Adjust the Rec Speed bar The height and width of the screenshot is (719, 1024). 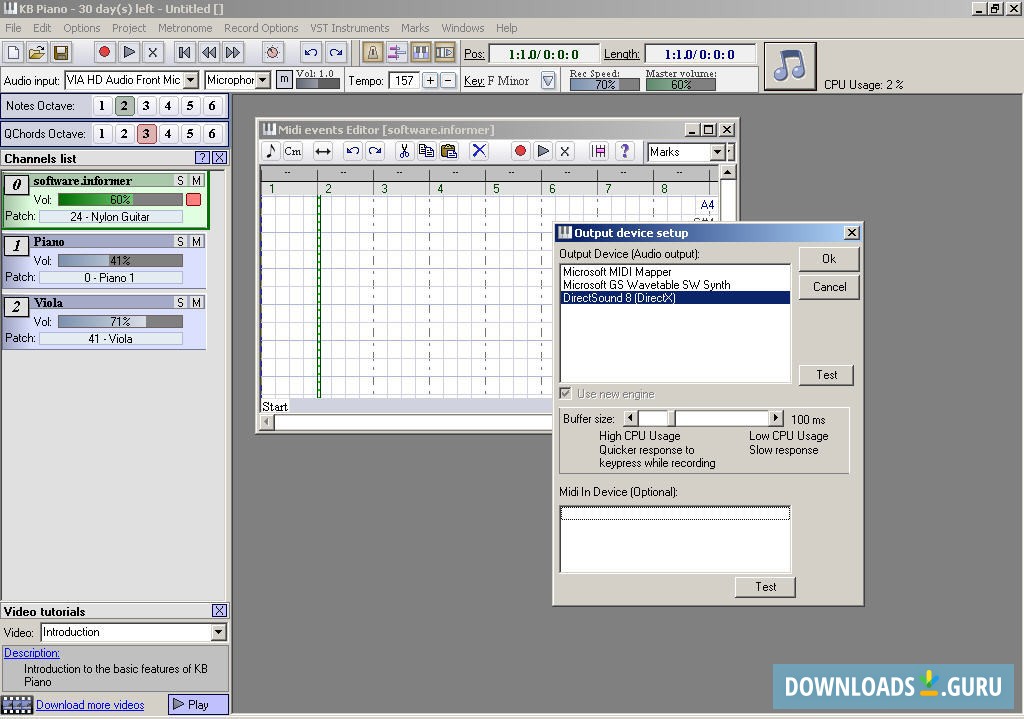pyautogui.click(x=604, y=85)
